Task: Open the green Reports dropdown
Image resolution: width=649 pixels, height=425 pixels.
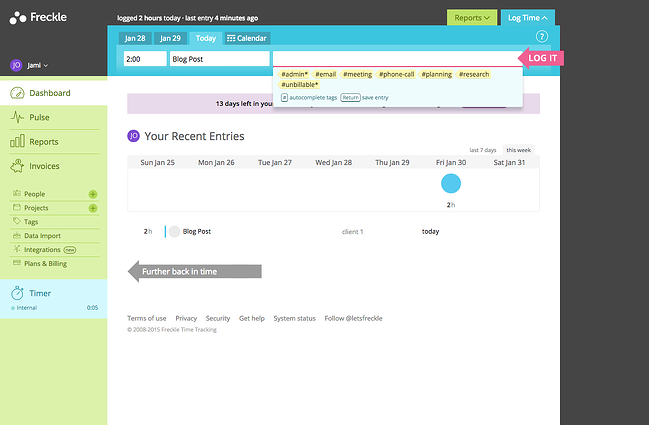Action: pos(471,17)
